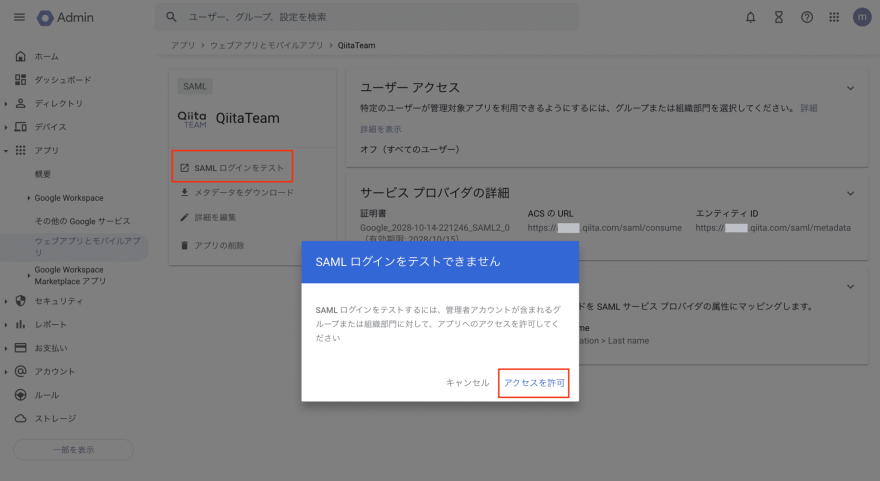Screen dimensions: 880x481
Task: Click the dashboard icon in sidebar
Action: point(21,80)
